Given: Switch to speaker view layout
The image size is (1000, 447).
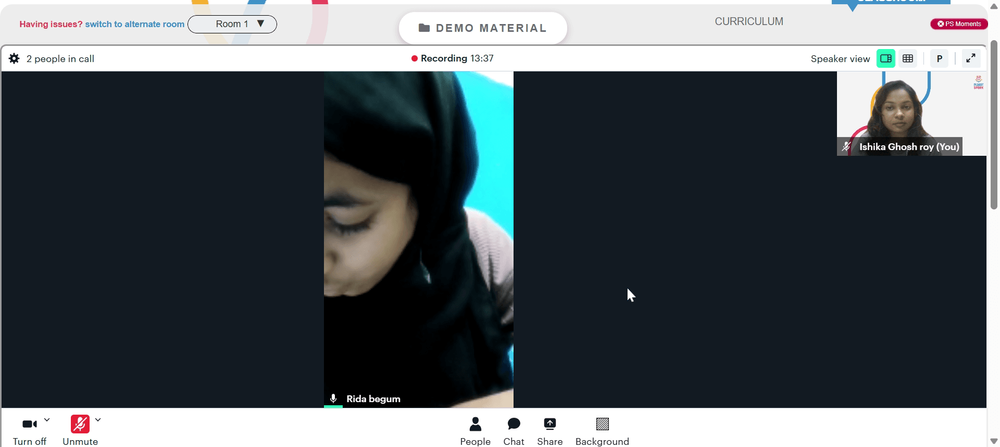Looking at the screenshot, I should pyautogui.click(x=886, y=59).
